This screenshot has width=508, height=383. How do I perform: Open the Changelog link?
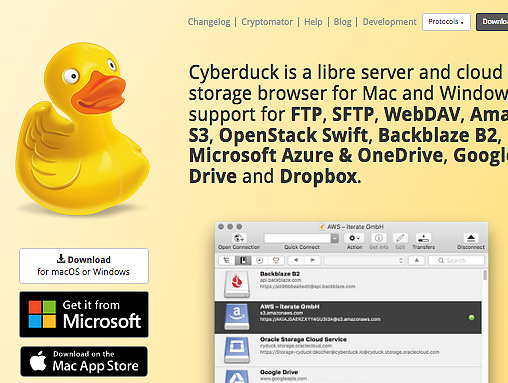tap(209, 22)
